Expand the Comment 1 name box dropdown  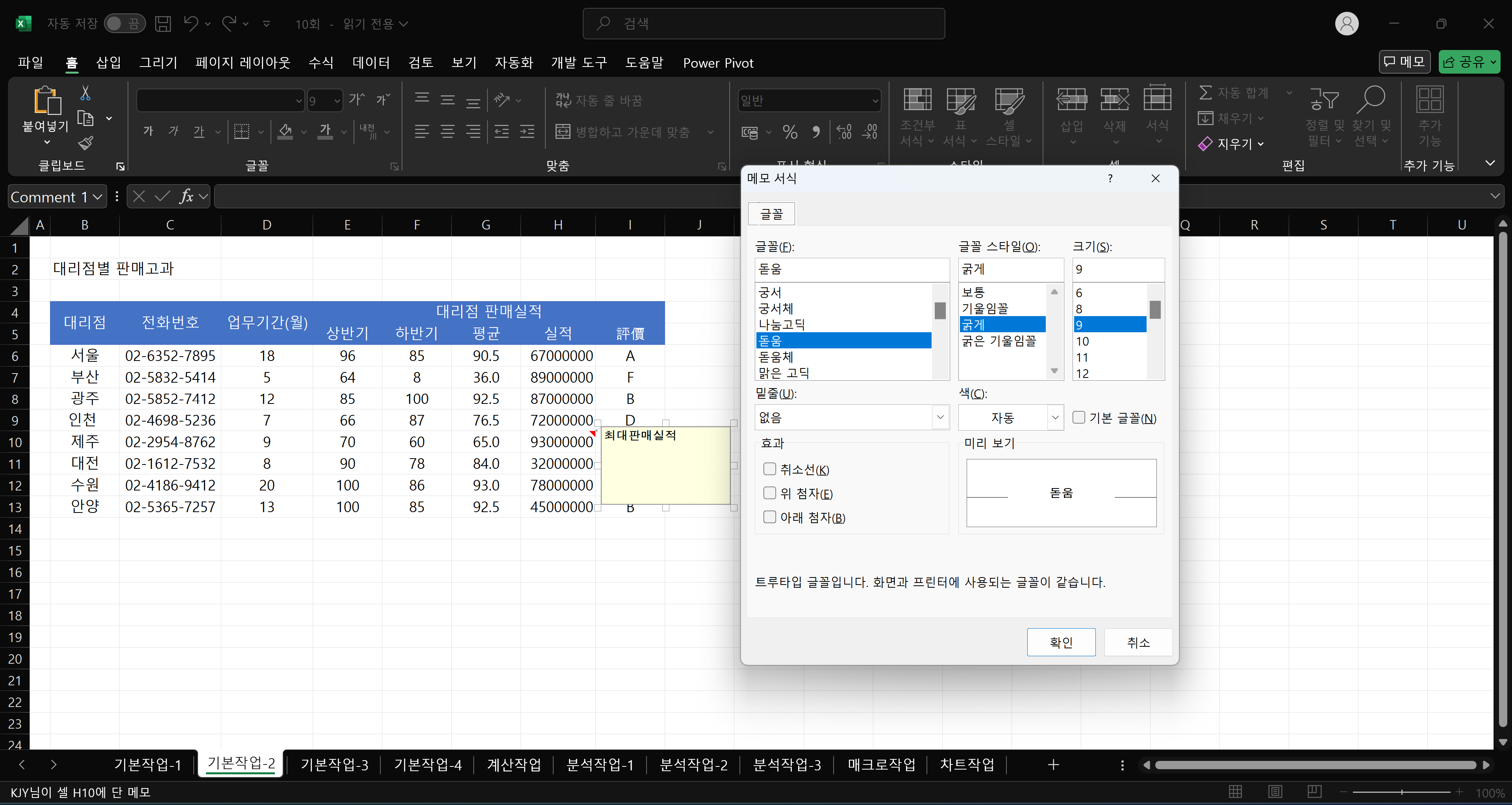click(x=98, y=196)
